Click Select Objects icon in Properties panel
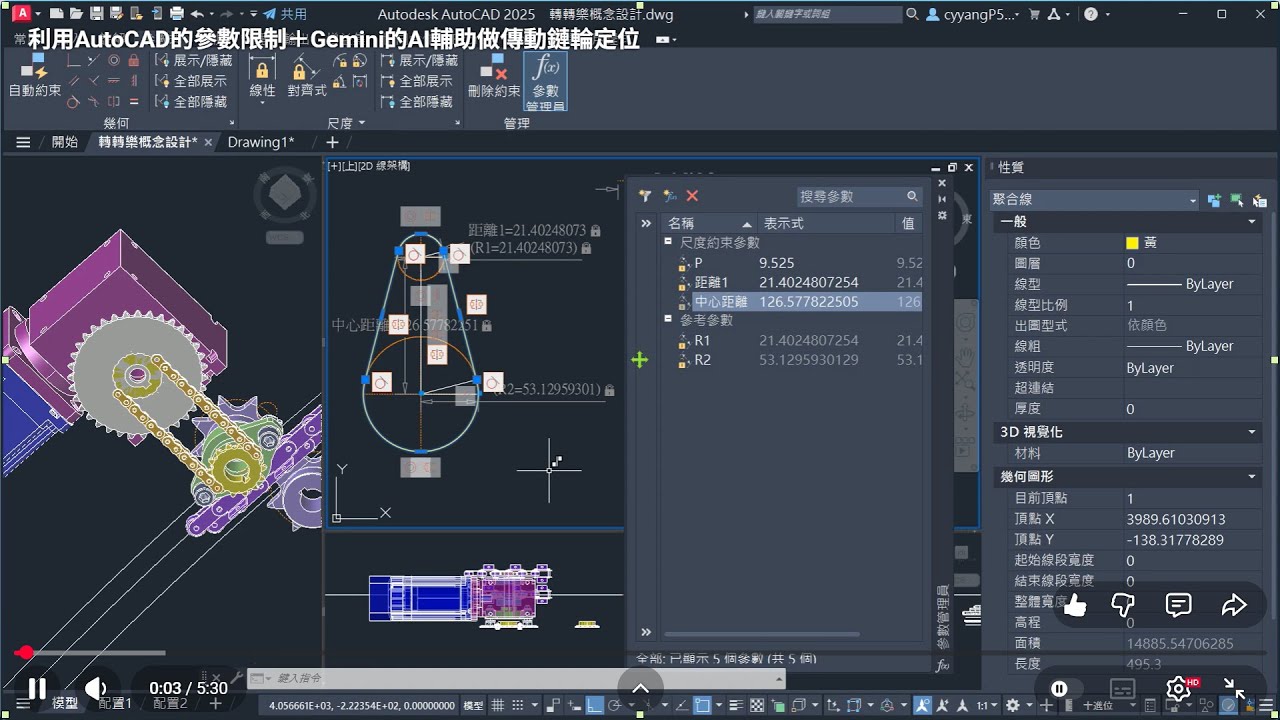This screenshot has height=720, width=1280. click(x=1237, y=200)
